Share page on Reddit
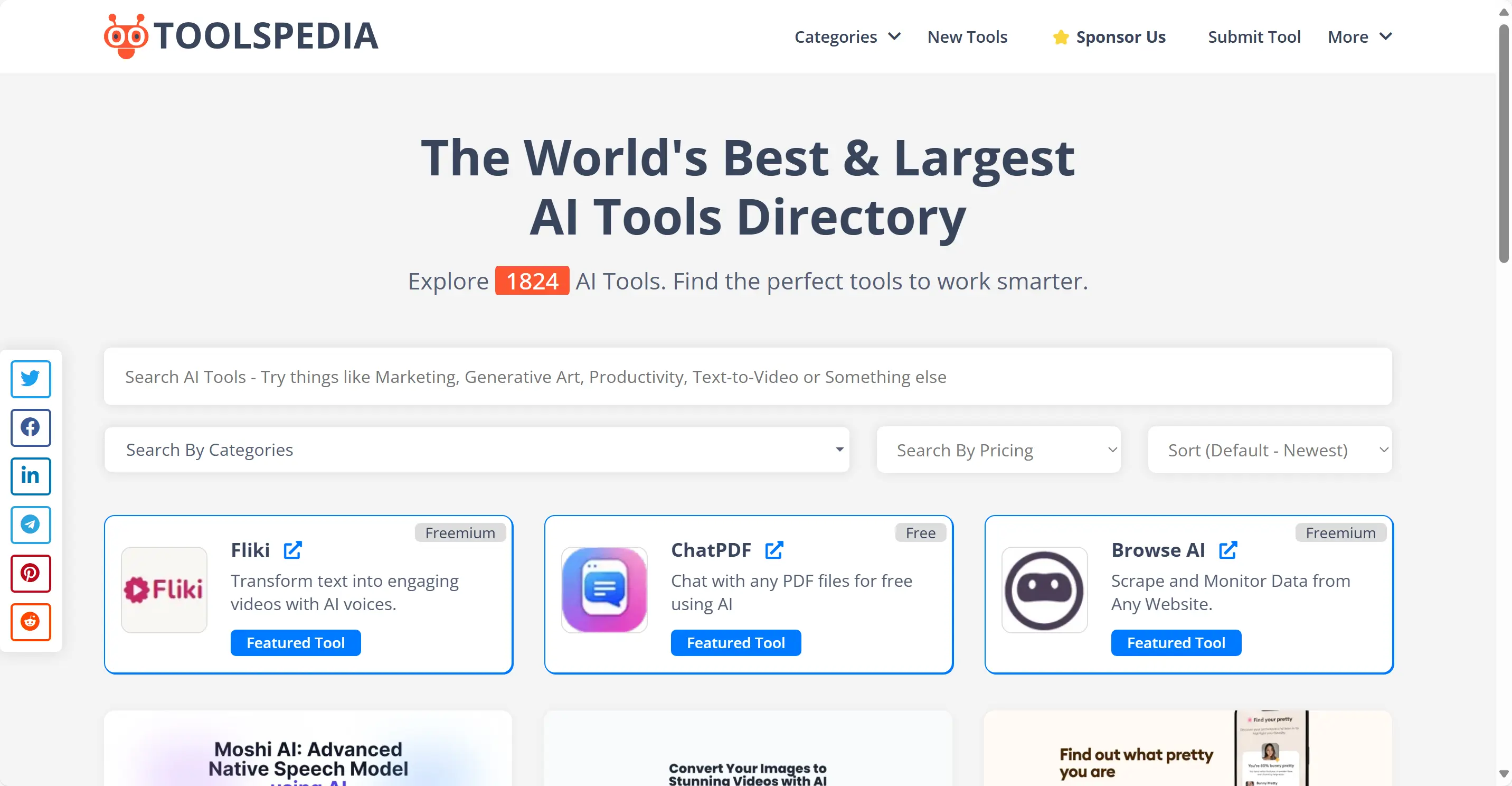The width and height of the screenshot is (1512, 786). (x=31, y=622)
